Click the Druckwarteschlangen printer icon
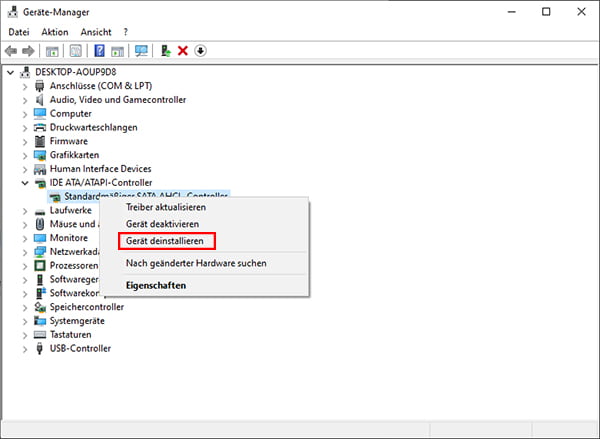Image resolution: width=600 pixels, height=439 pixels. [x=40, y=127]
